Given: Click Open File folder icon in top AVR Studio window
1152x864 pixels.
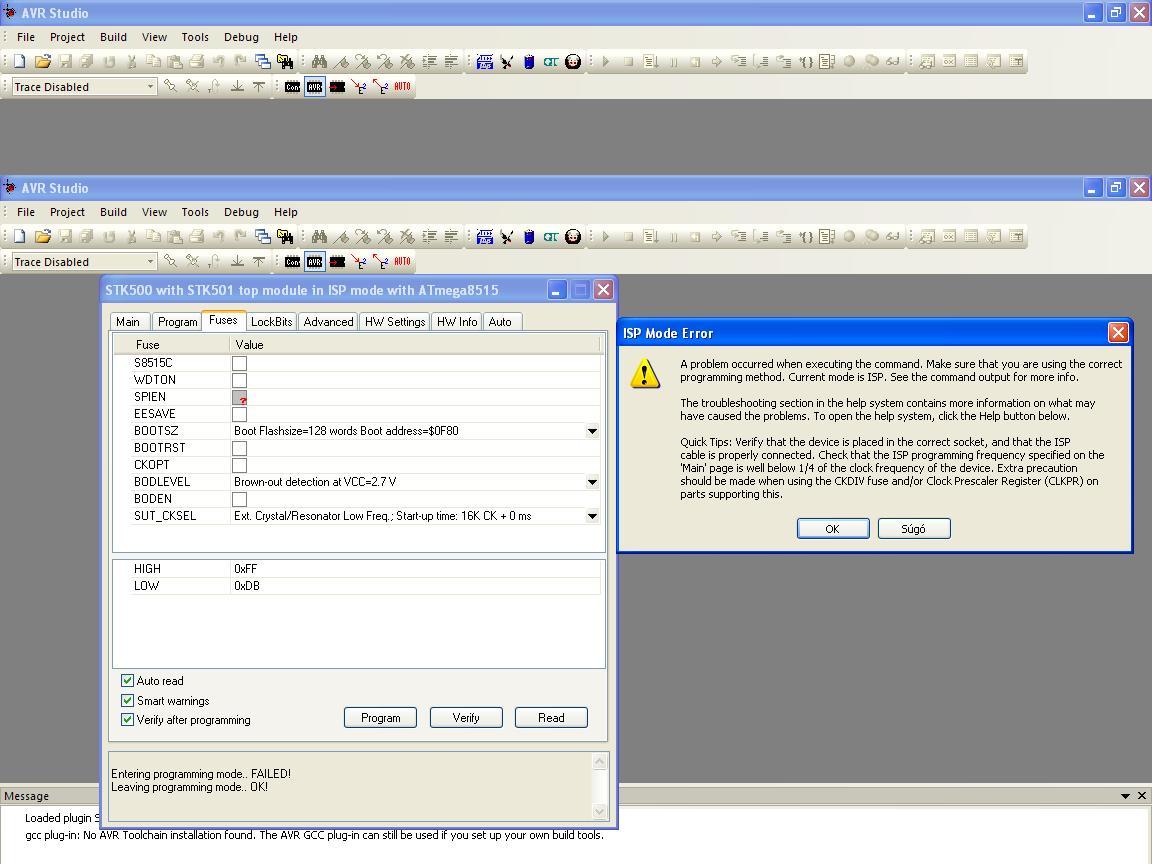Looking at the screenshot, I should click(x=43, y=62).
